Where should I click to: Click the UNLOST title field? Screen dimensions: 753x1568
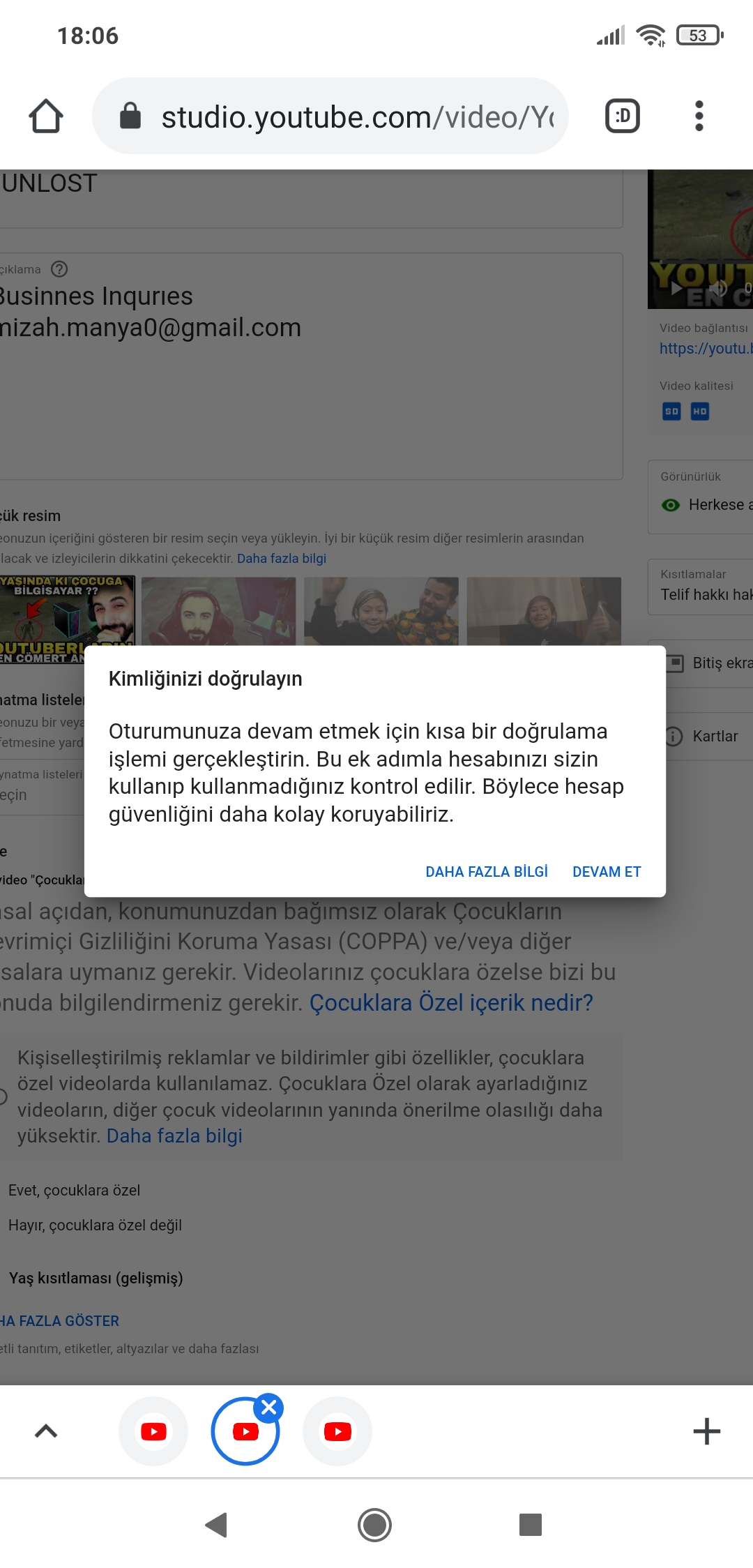[x=311, y=198]
